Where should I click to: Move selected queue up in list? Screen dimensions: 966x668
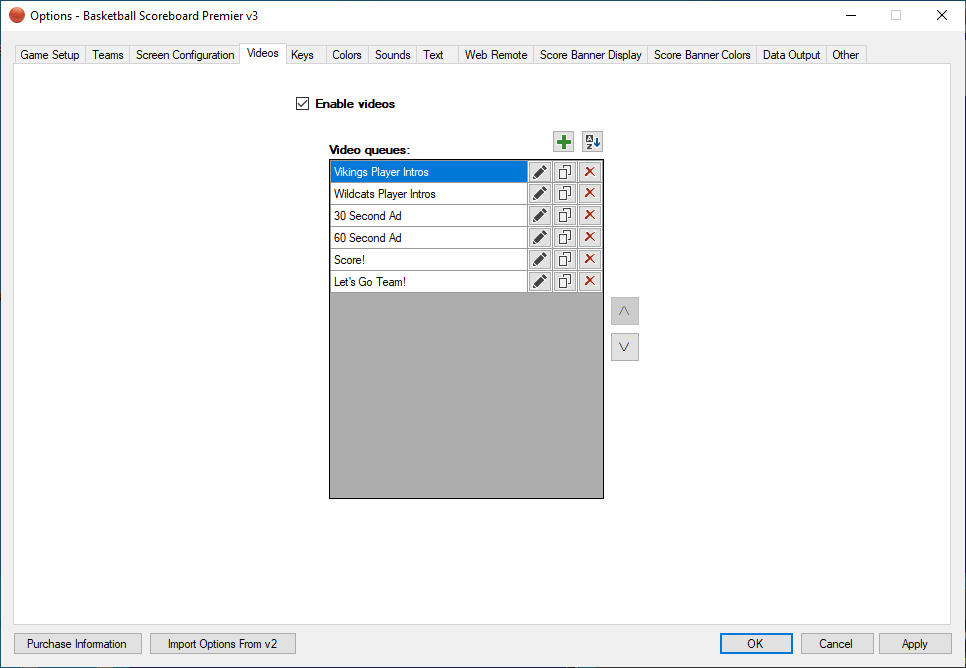pos(624,311)
